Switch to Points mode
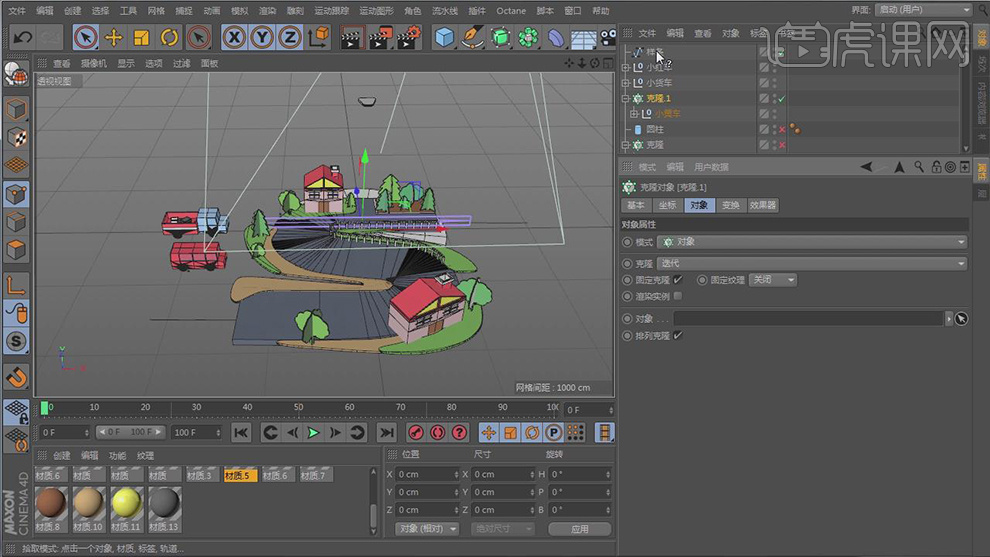 [16, 194]
